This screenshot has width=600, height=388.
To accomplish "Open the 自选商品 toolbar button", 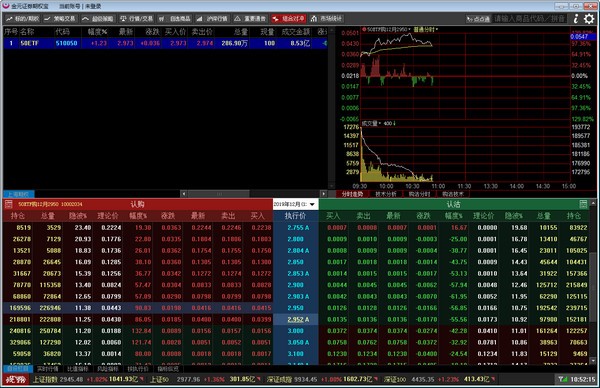I will (175, 18).
